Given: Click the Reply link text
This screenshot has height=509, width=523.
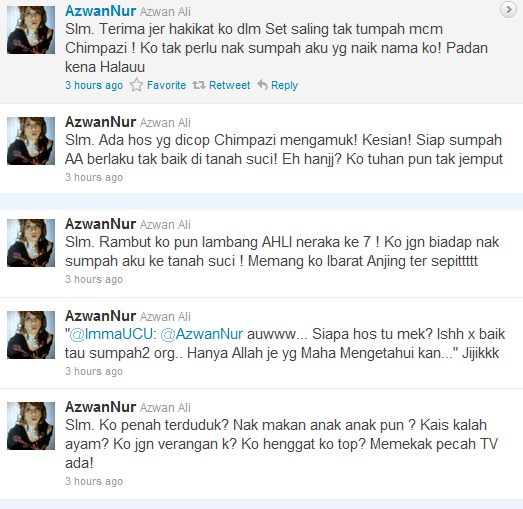Looking at the screenshot, I should tap(285, 86).
